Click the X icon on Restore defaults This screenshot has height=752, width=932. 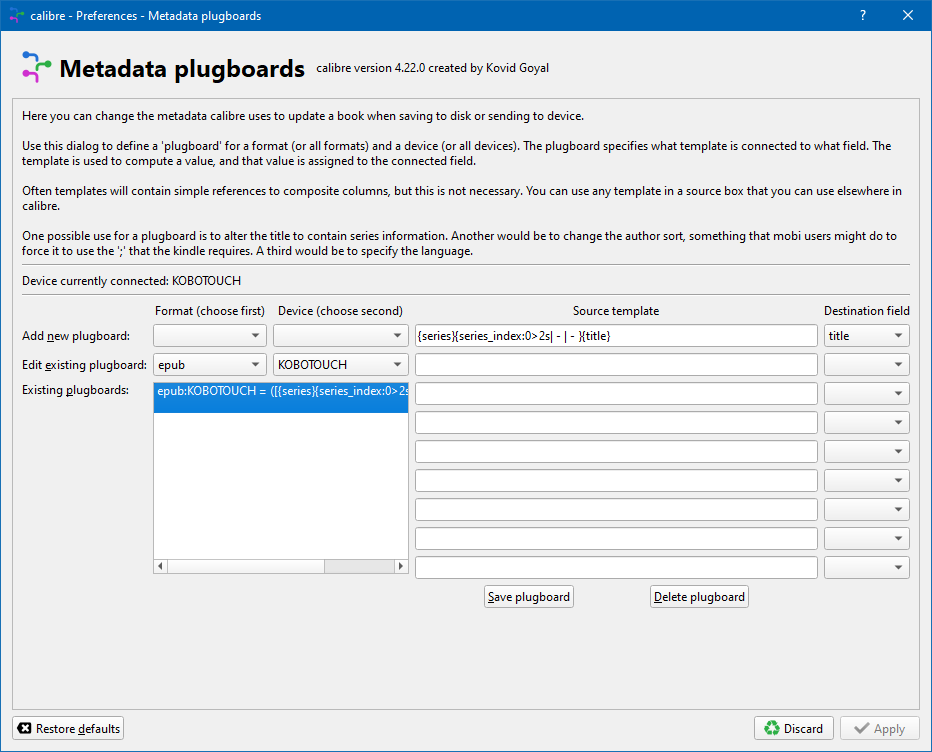24,728
